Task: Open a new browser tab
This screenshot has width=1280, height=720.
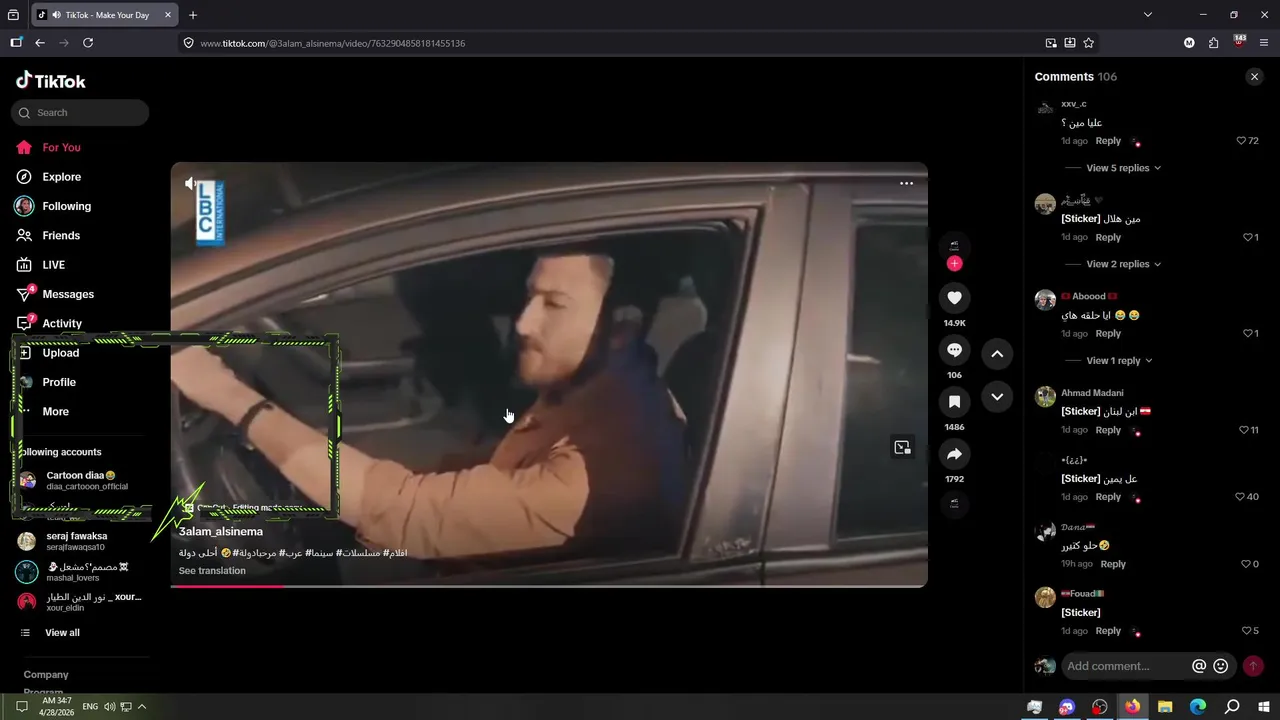Action: tap(193, 15)
